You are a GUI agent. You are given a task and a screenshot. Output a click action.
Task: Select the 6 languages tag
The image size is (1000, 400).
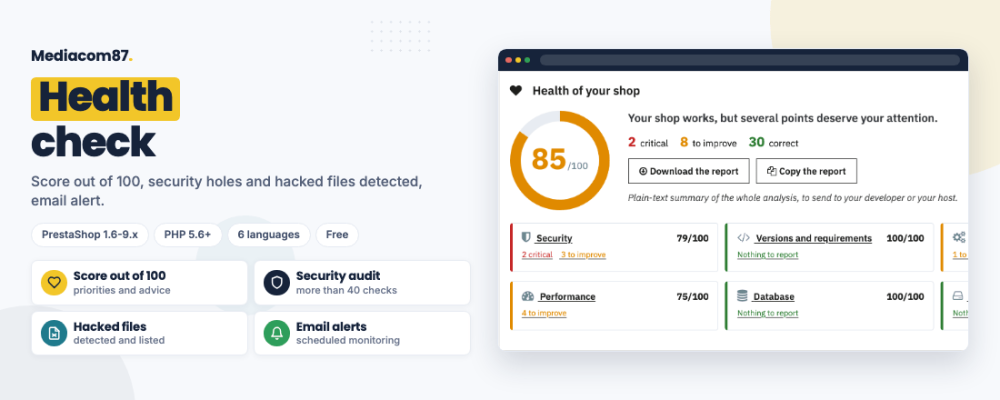[x=268, y=235]
